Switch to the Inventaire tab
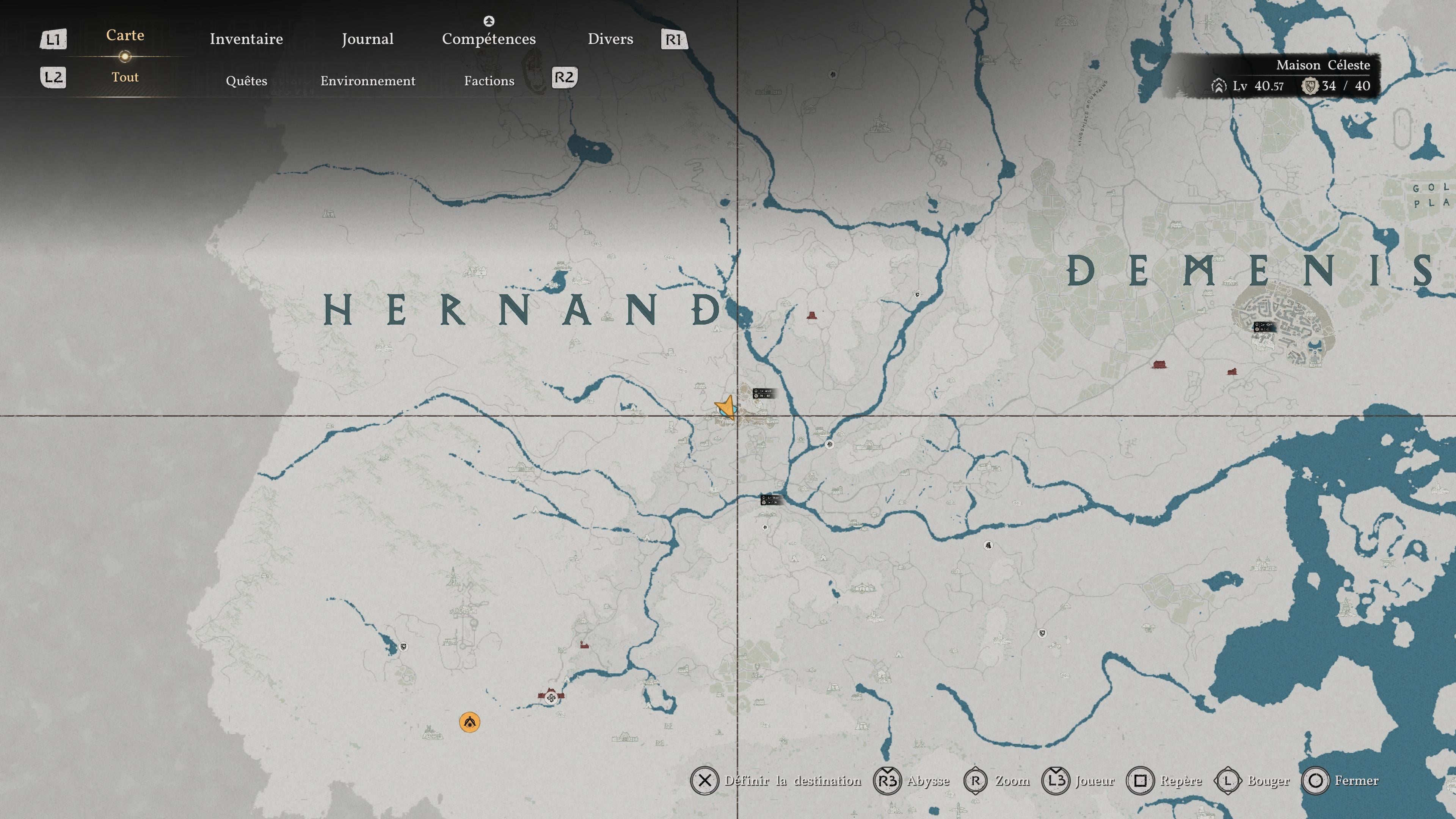1456x819 pixels. (246, 39)
